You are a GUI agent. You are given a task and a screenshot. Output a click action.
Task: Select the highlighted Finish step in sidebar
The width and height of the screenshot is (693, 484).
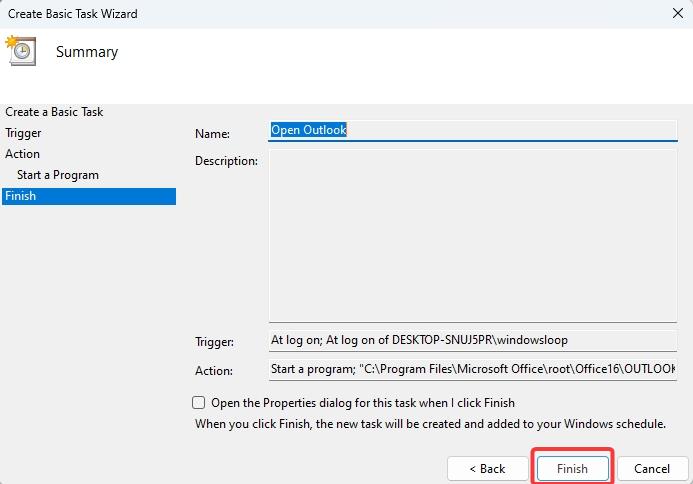click(89, 196)
